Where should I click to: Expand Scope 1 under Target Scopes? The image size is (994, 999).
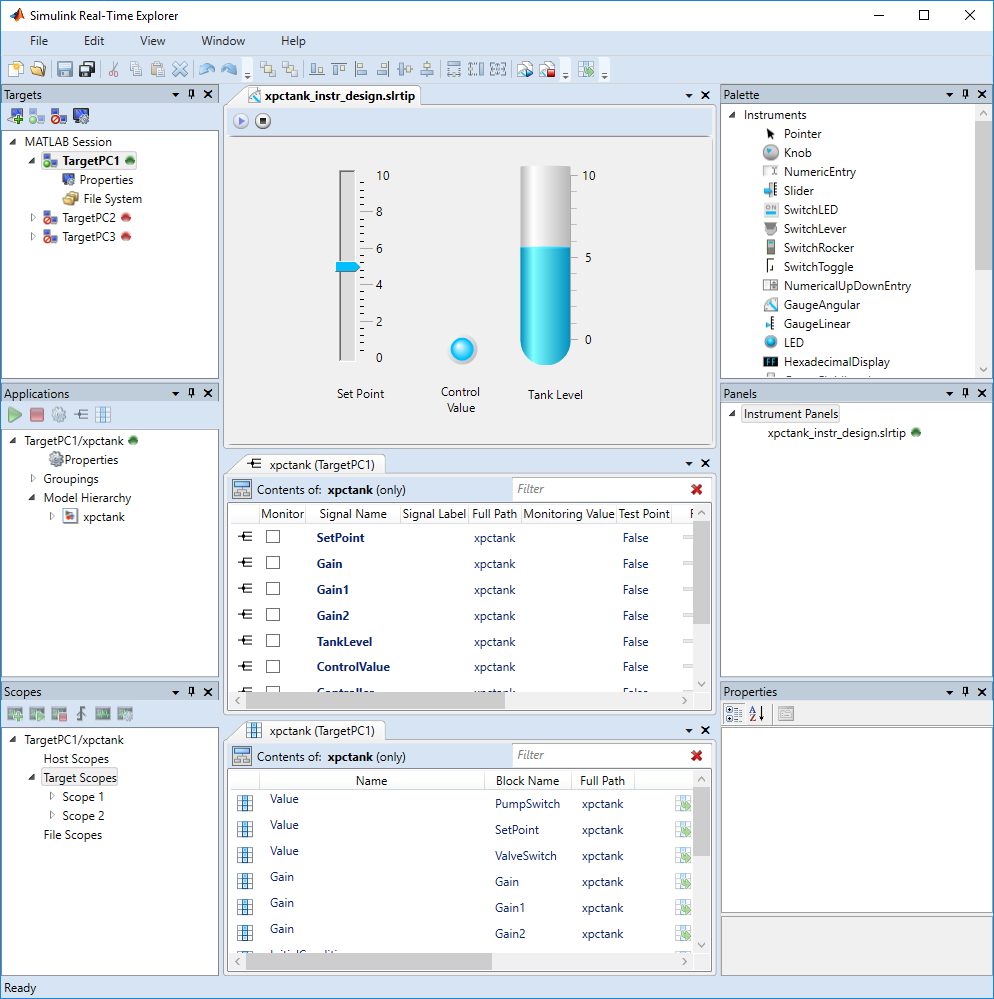(x=52, y=796)
